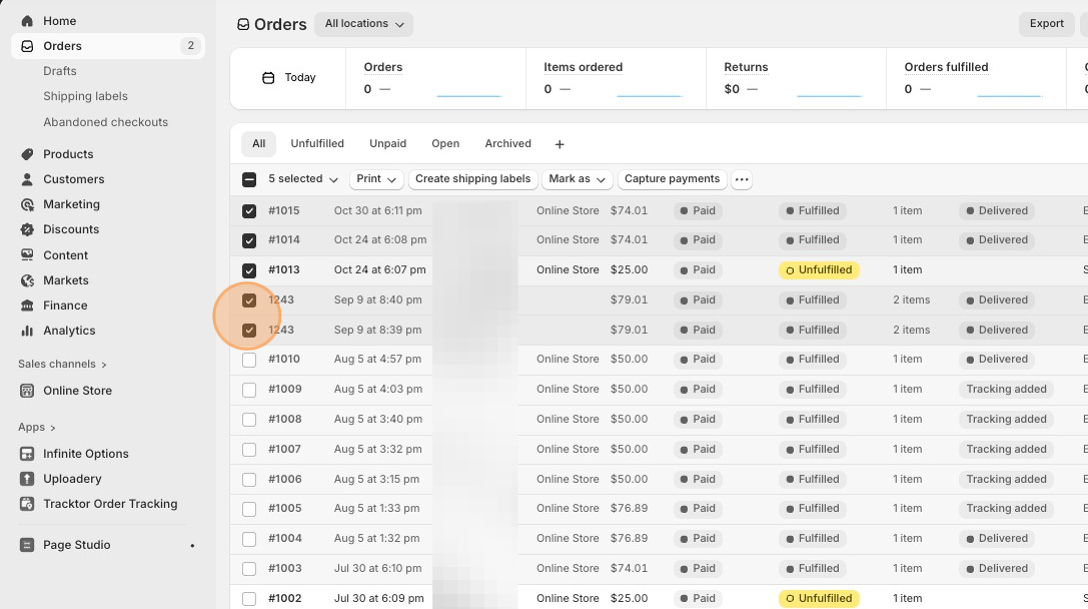Click the Export button
1088x609 pixels.
(1046, 24)
